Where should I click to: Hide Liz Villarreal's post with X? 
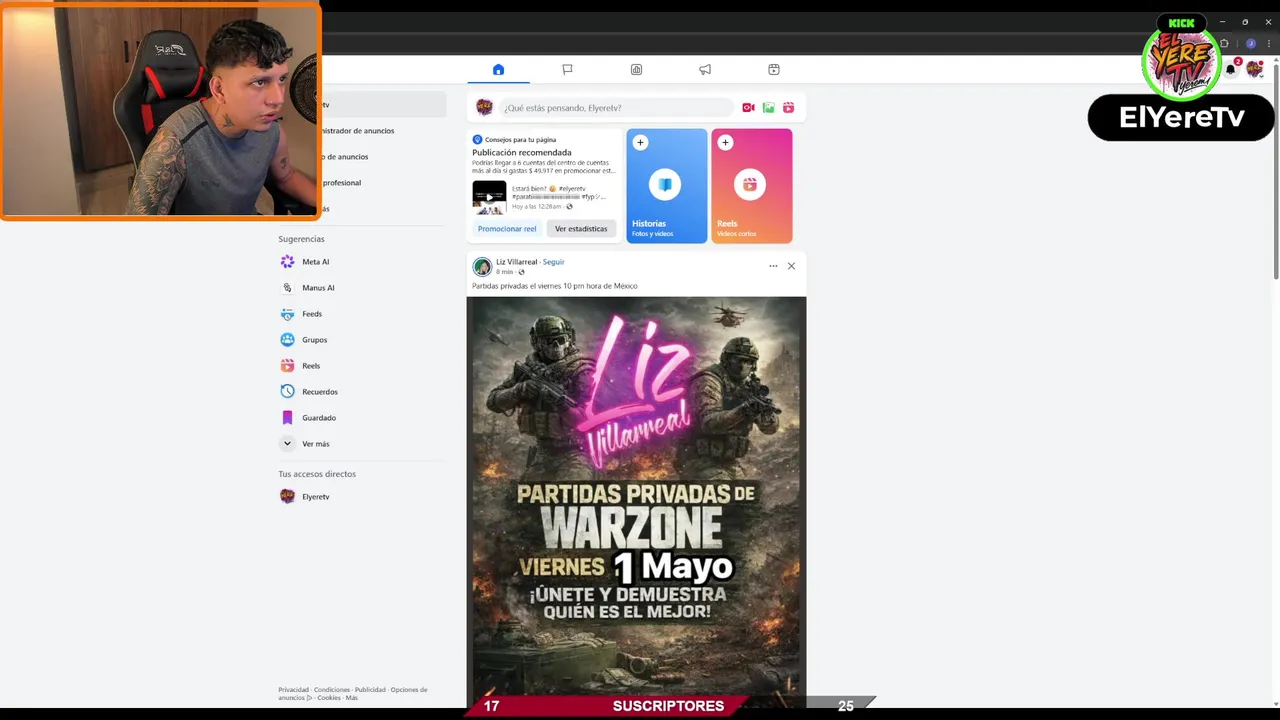pyautogui.click(x=791, y=266)
